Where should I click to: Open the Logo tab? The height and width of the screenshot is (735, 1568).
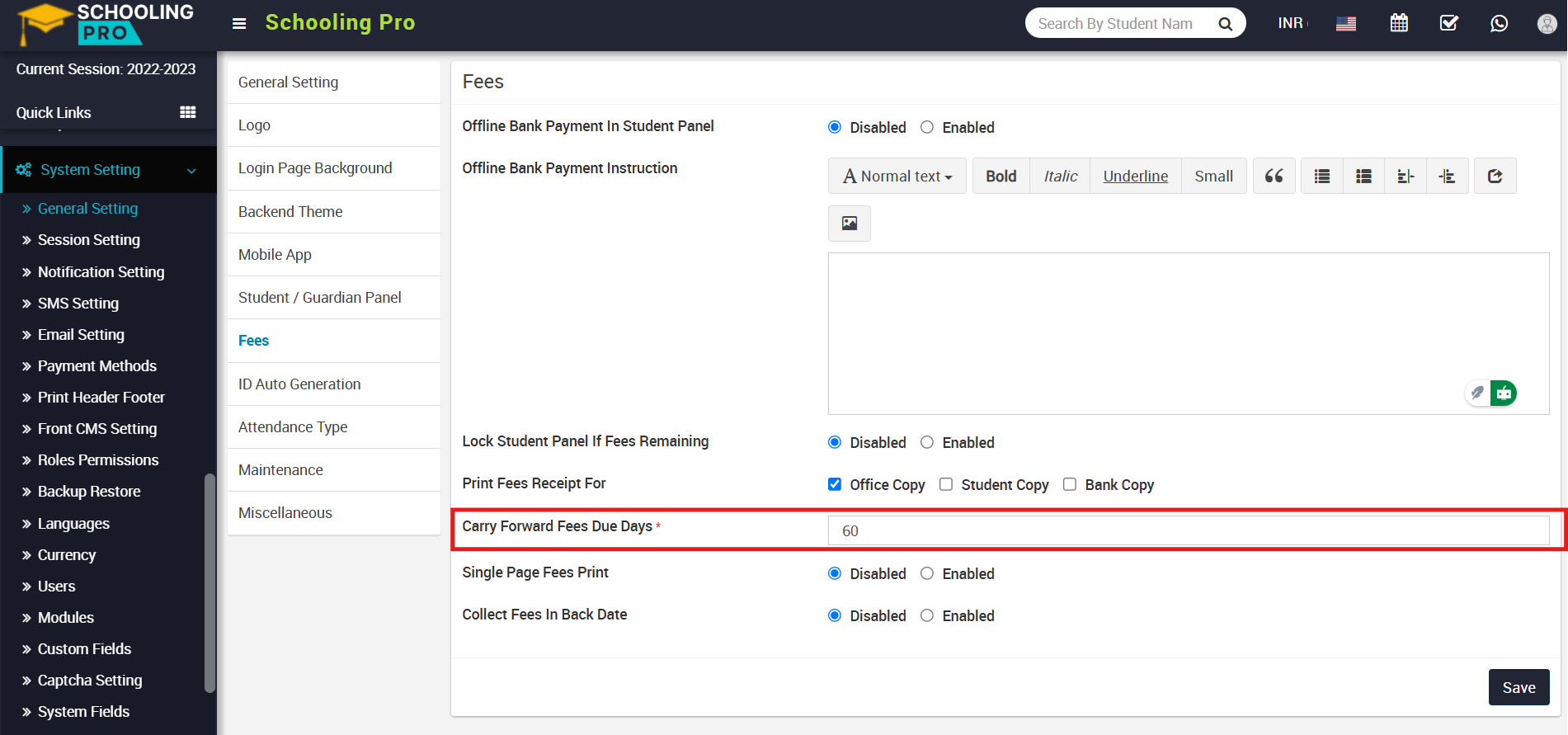point(333,125)
